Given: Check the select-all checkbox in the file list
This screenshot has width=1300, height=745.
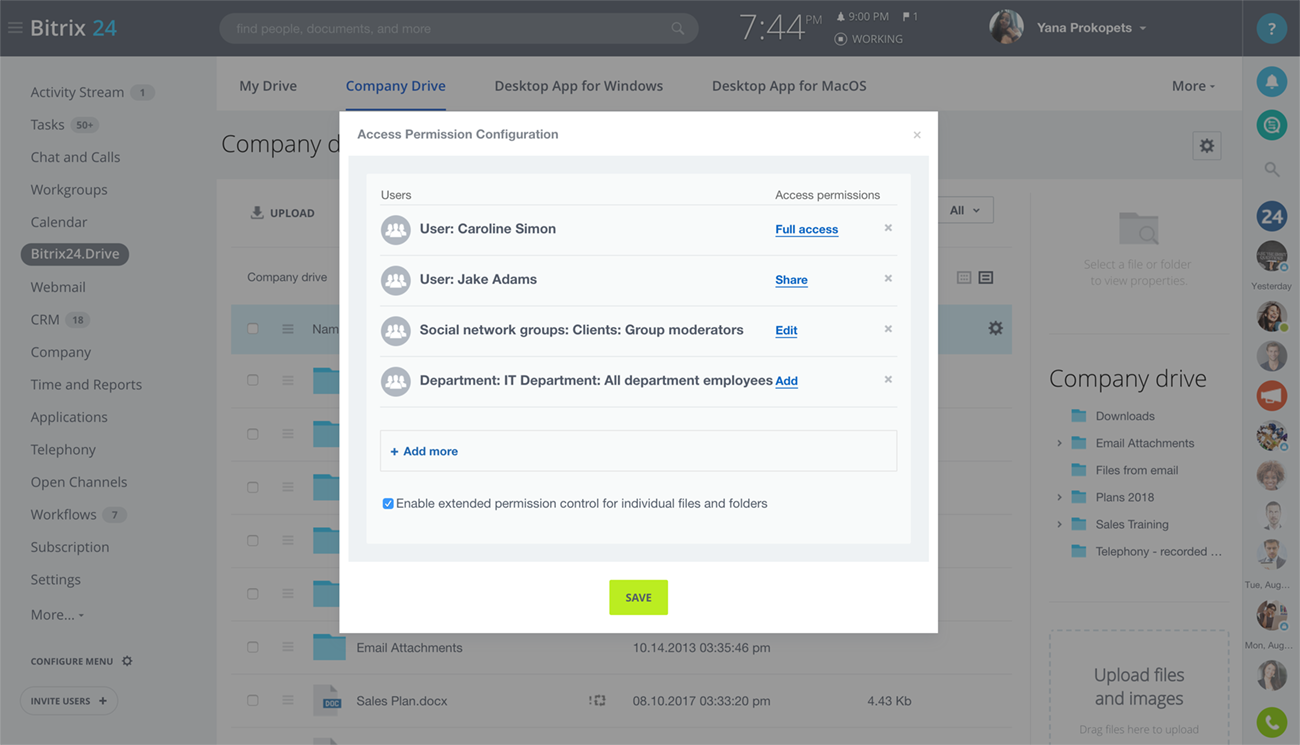Looking at the screenshot, I should (x=252, y=328).
